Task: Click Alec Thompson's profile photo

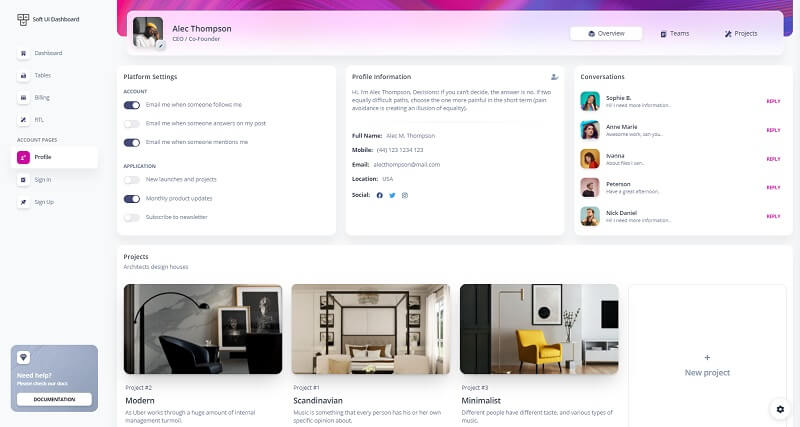Action: click(x=147, y=32)
